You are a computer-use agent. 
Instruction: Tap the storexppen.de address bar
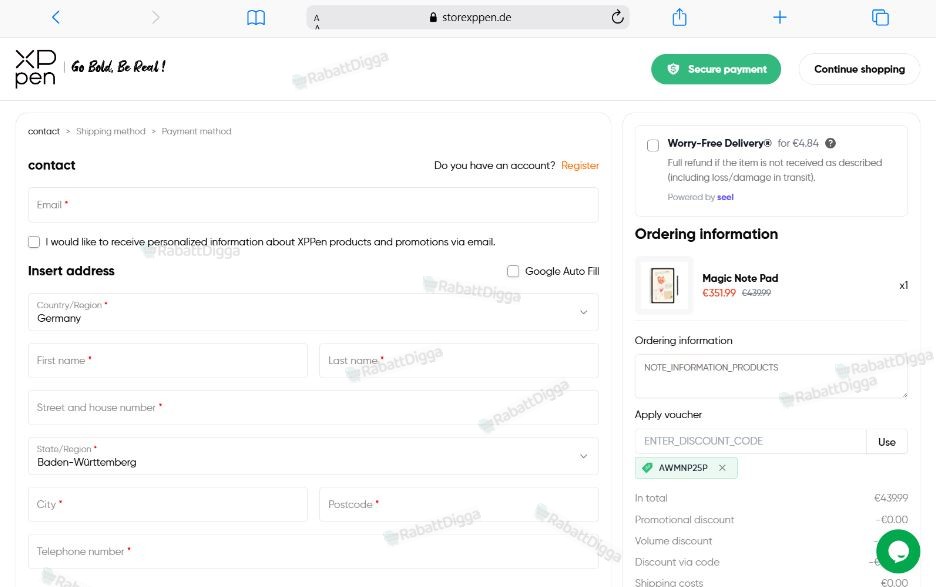[467, 17]
